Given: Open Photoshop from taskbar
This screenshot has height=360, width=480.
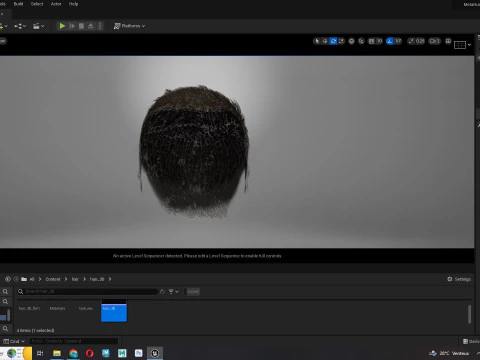Looking at the screenshot, I should point(138,353).
